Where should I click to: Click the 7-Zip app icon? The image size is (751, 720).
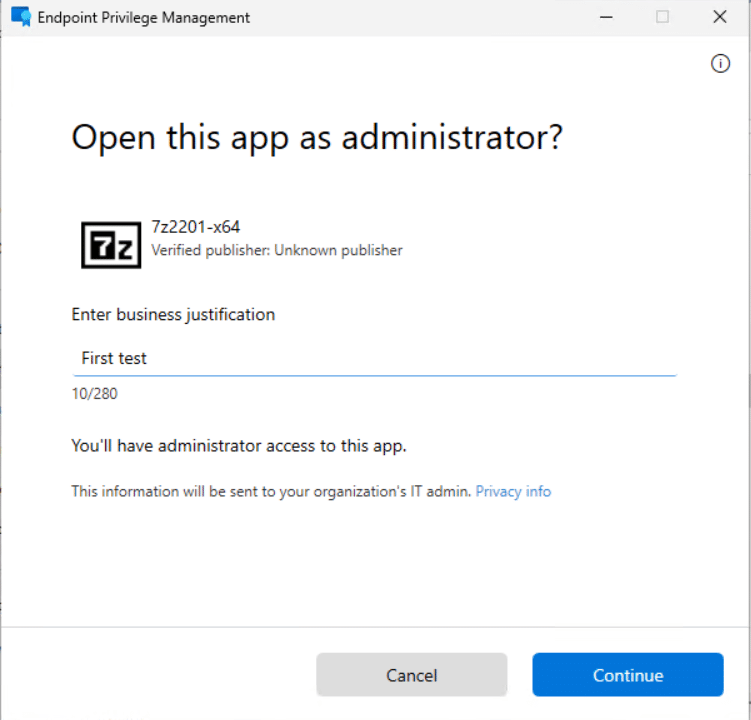click(111, 245)
